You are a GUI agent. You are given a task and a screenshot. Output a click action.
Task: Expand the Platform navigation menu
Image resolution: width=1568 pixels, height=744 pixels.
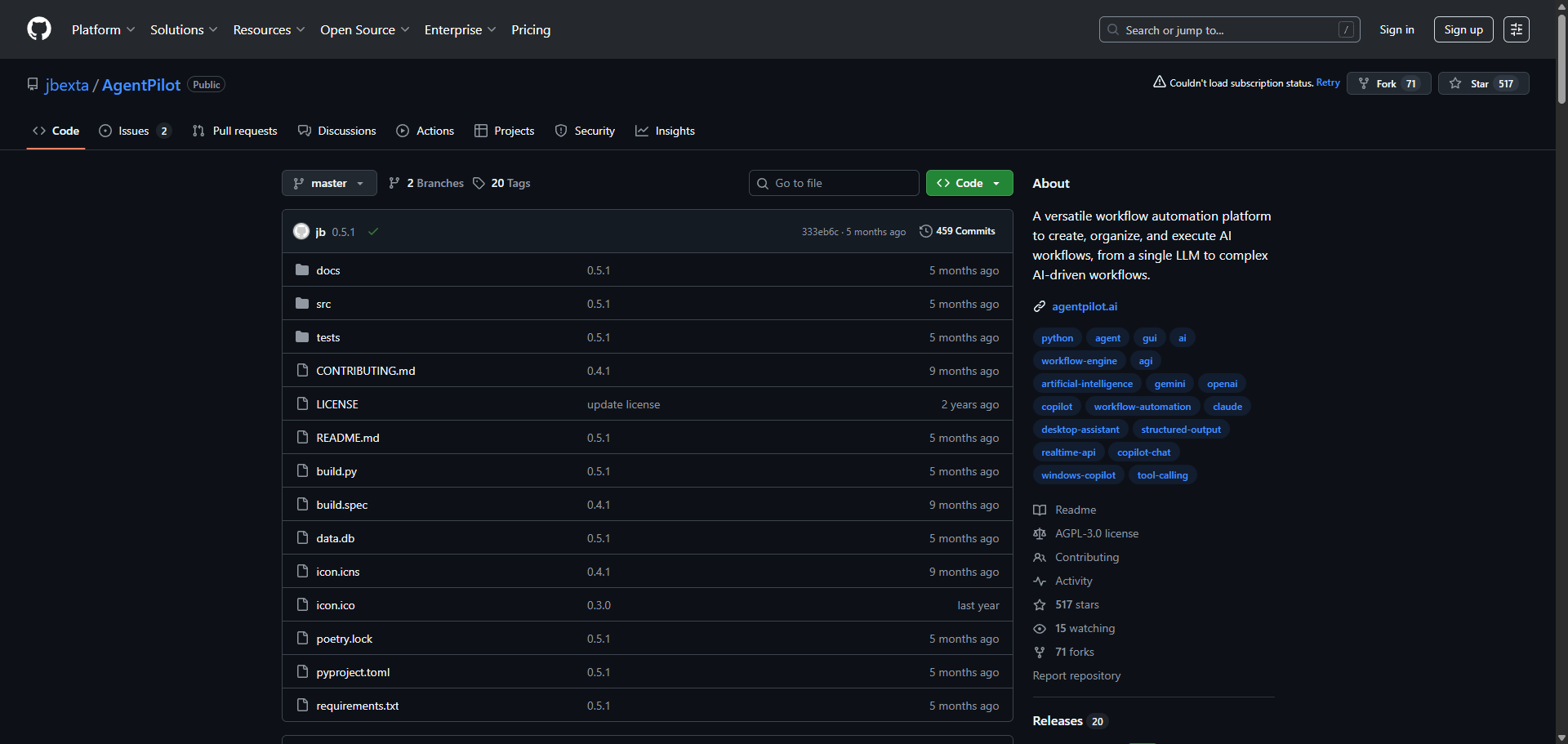pos(103,29)
